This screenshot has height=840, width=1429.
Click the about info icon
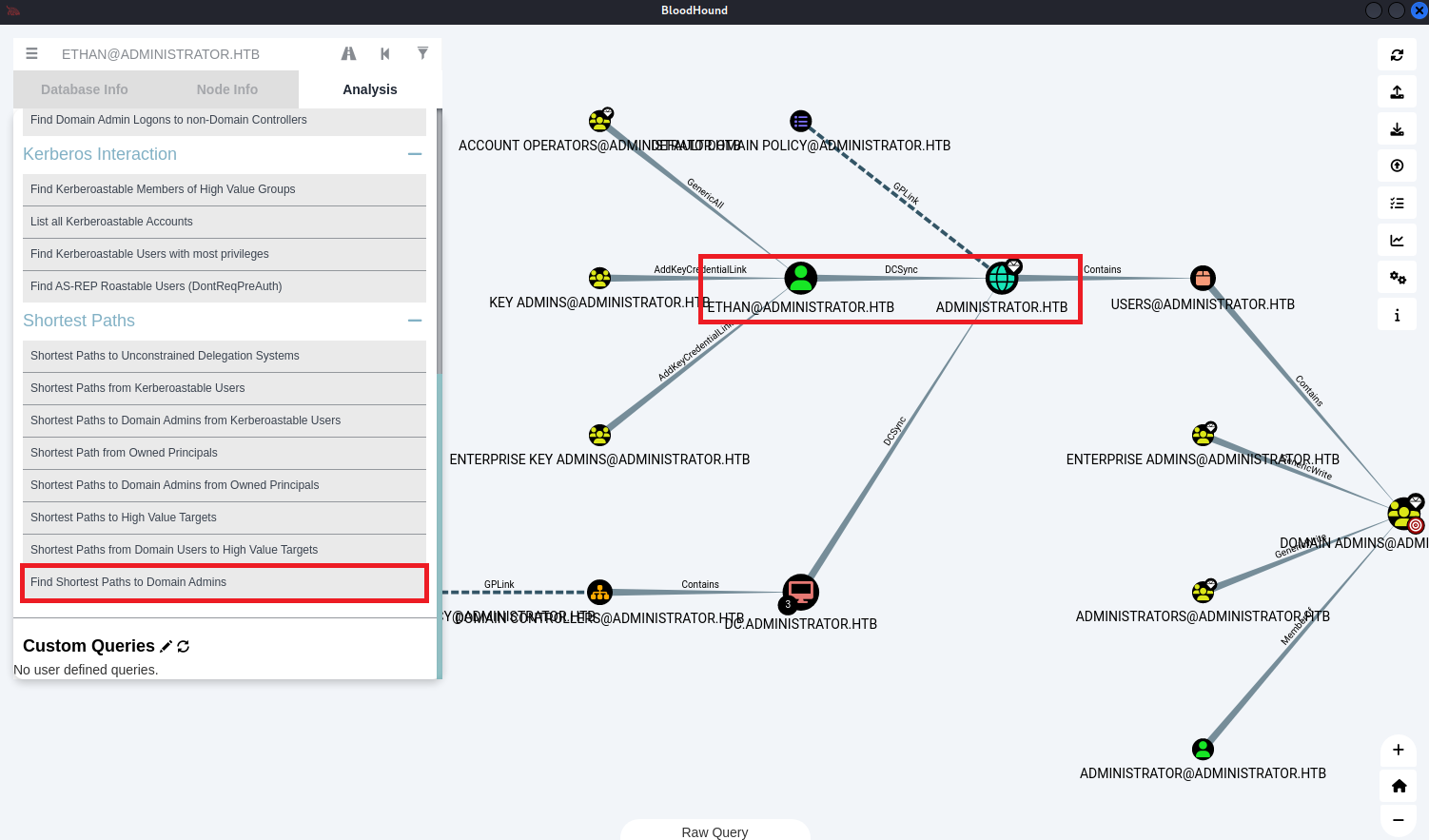click(1397, 315)
